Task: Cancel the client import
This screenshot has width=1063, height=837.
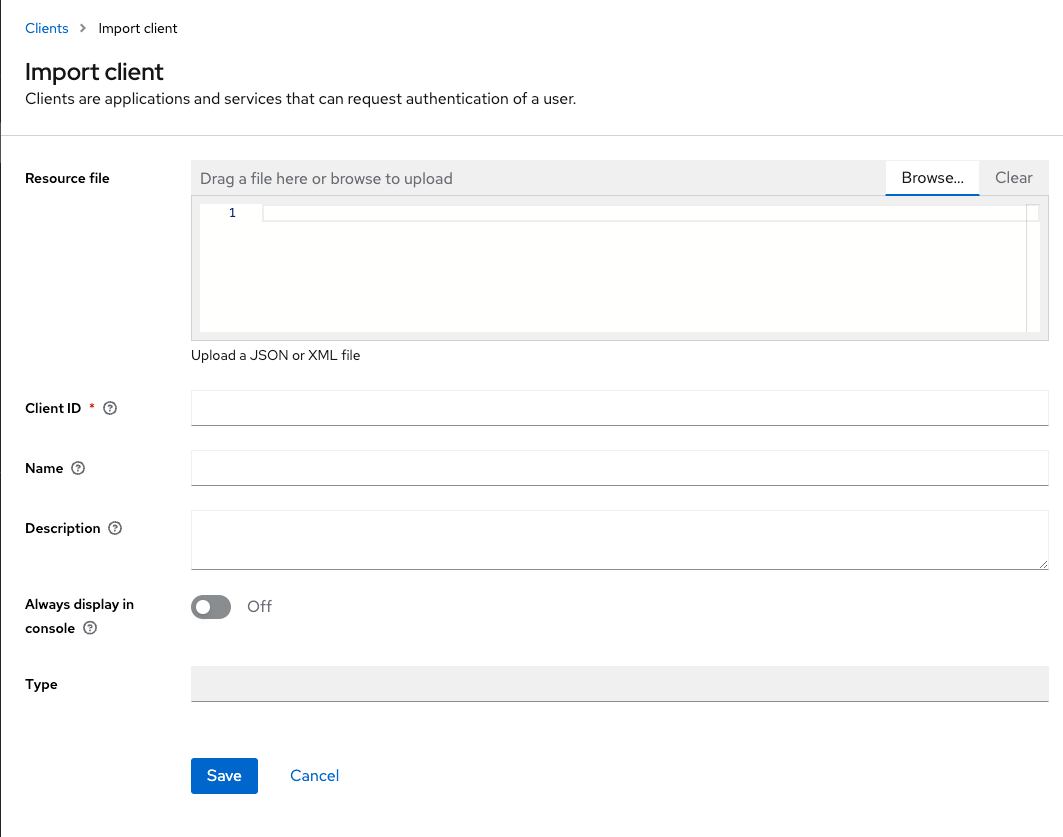Action: [314, 776]
